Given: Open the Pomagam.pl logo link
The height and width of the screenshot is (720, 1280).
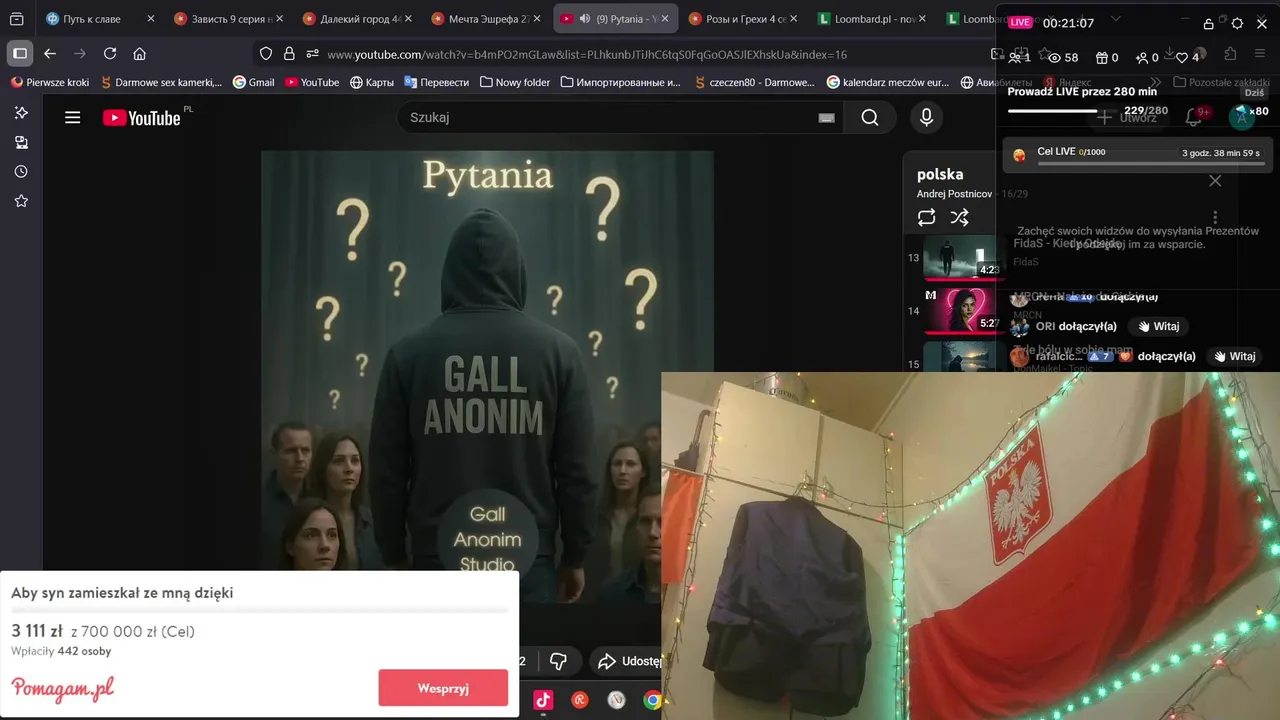Looking at the screenshot, I should pos(62,689).
